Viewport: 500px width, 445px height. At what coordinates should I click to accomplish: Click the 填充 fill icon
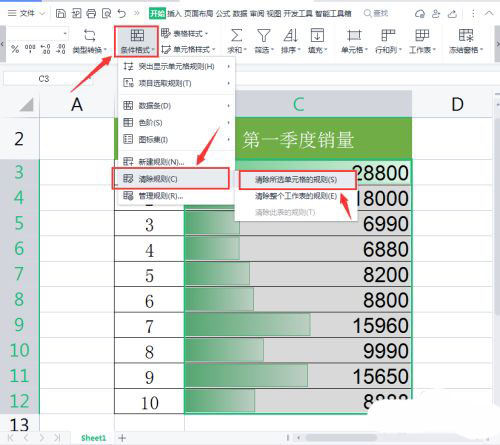[x=317, y=35]
